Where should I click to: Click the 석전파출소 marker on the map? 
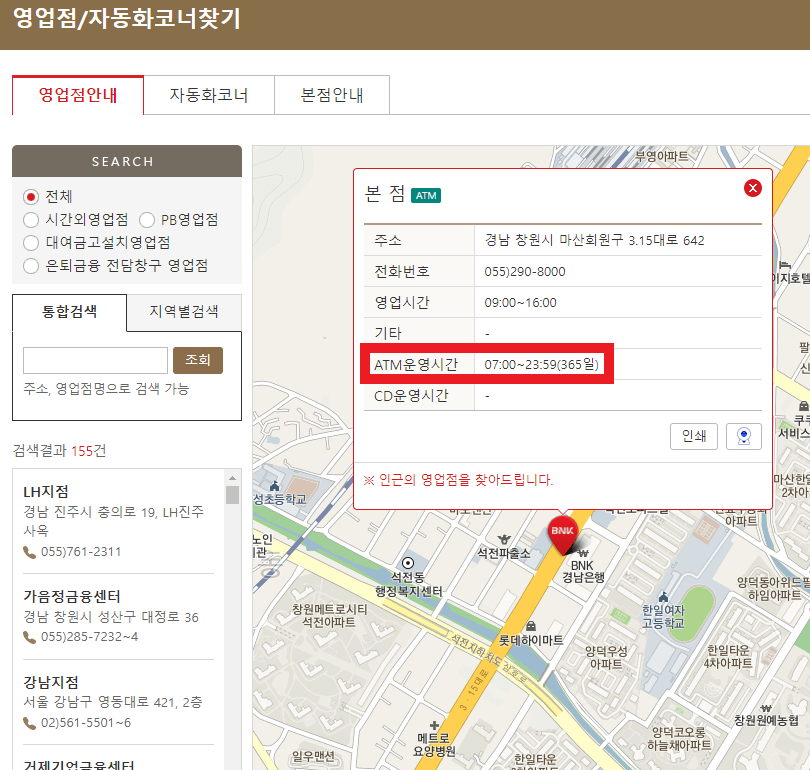[x=505, y=538]
